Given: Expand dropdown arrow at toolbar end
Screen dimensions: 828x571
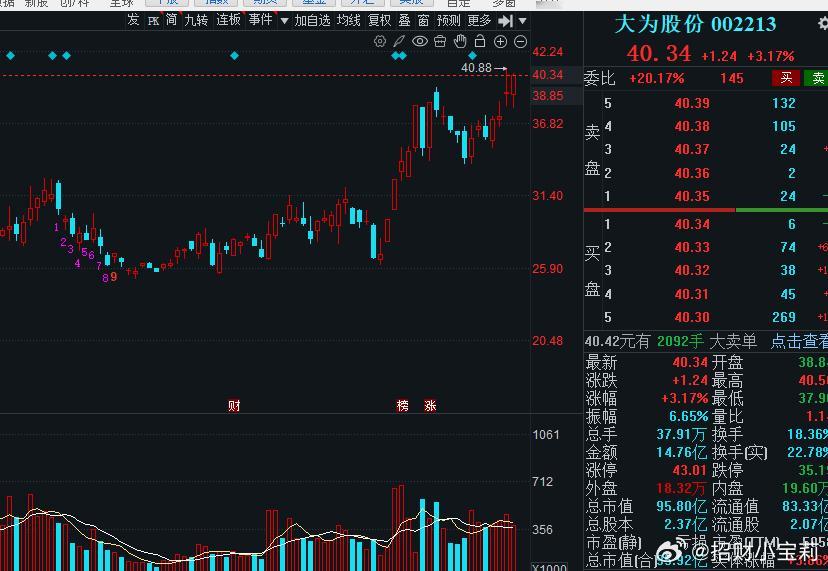Looking at the screenshot, I should 522,21.
